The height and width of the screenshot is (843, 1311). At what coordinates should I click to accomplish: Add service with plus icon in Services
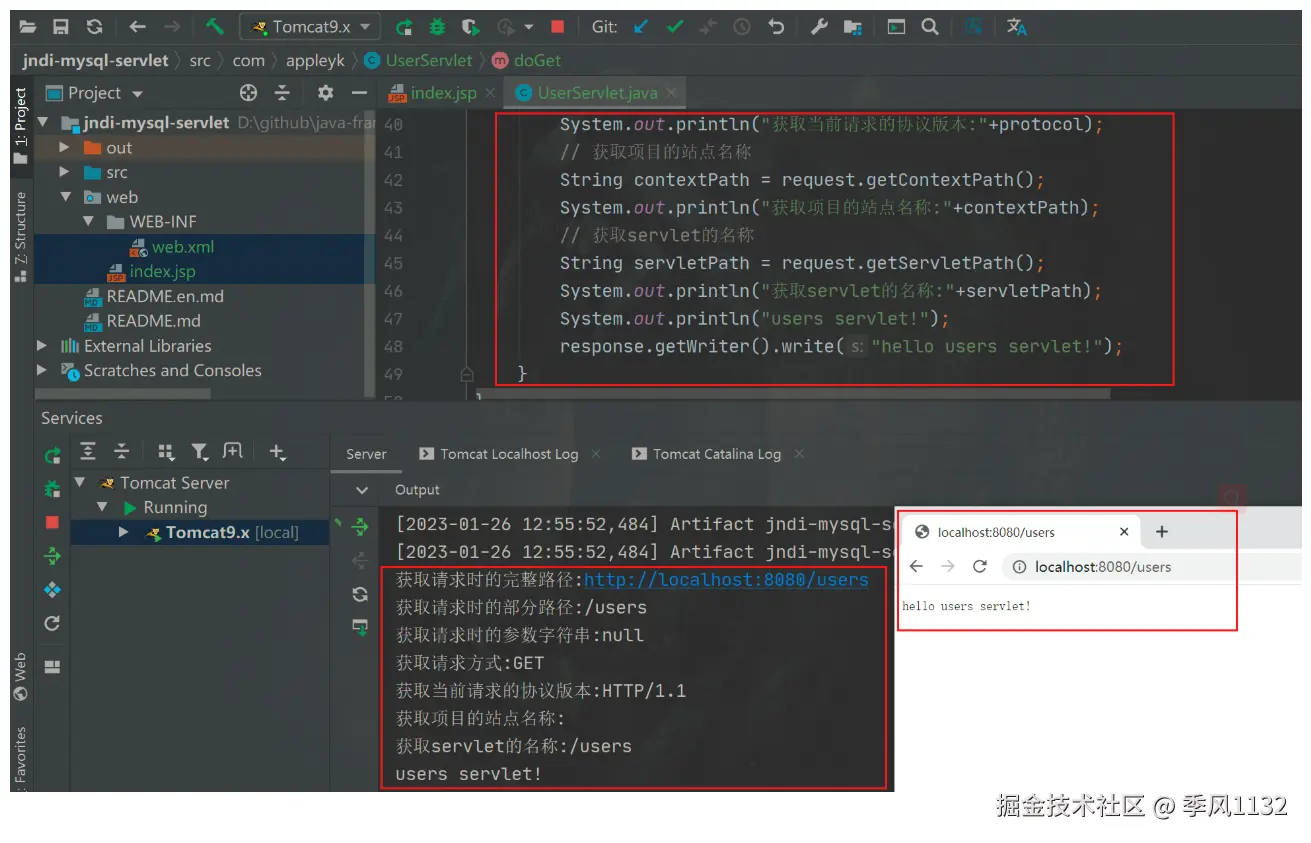pyautogui.click(x=277, y=452)
